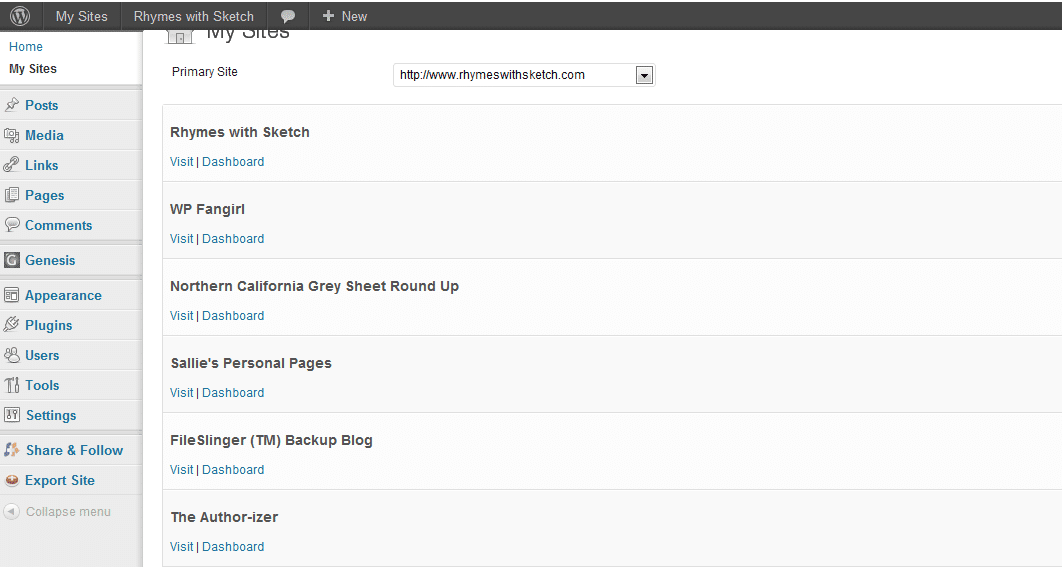
Task: Open Dashboard for Rhymes with Sketch
Action: pos(233,161)
